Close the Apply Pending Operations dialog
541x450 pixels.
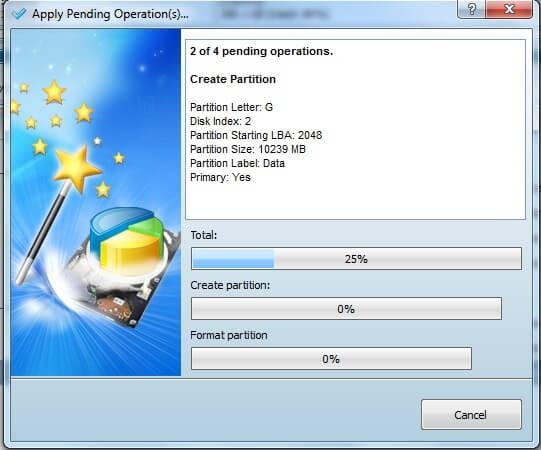tap(509, 9)
